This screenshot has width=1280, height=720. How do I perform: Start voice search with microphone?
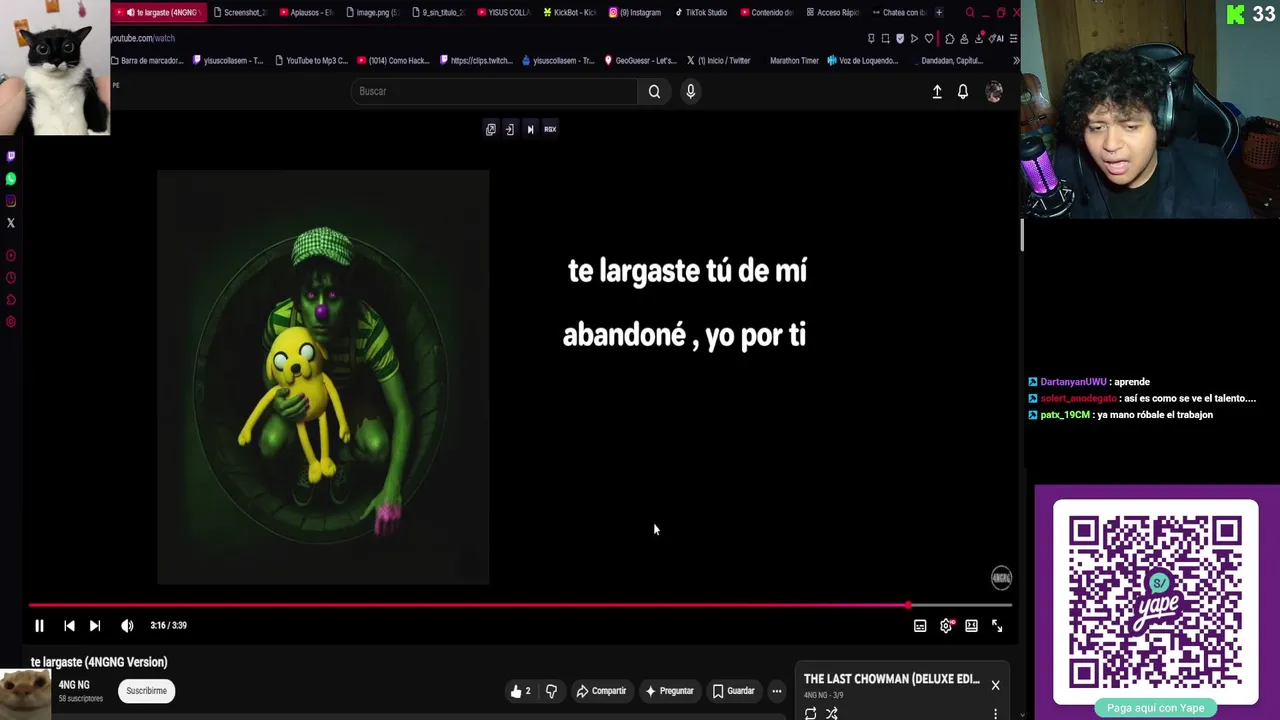[x=690, y=91]
